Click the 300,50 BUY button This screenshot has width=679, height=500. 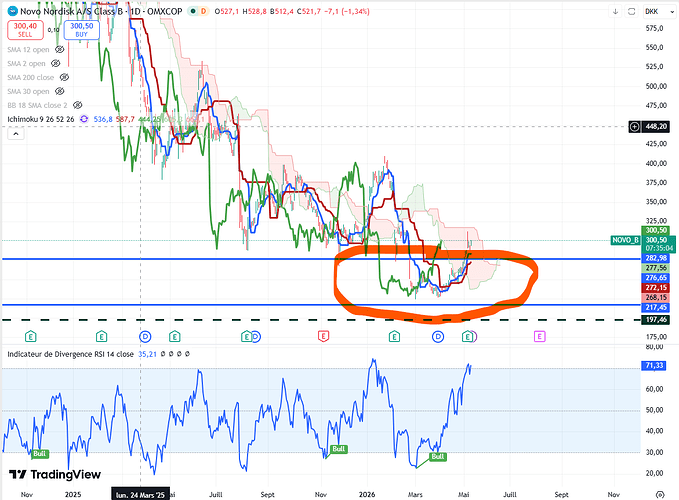click(81, 30)
